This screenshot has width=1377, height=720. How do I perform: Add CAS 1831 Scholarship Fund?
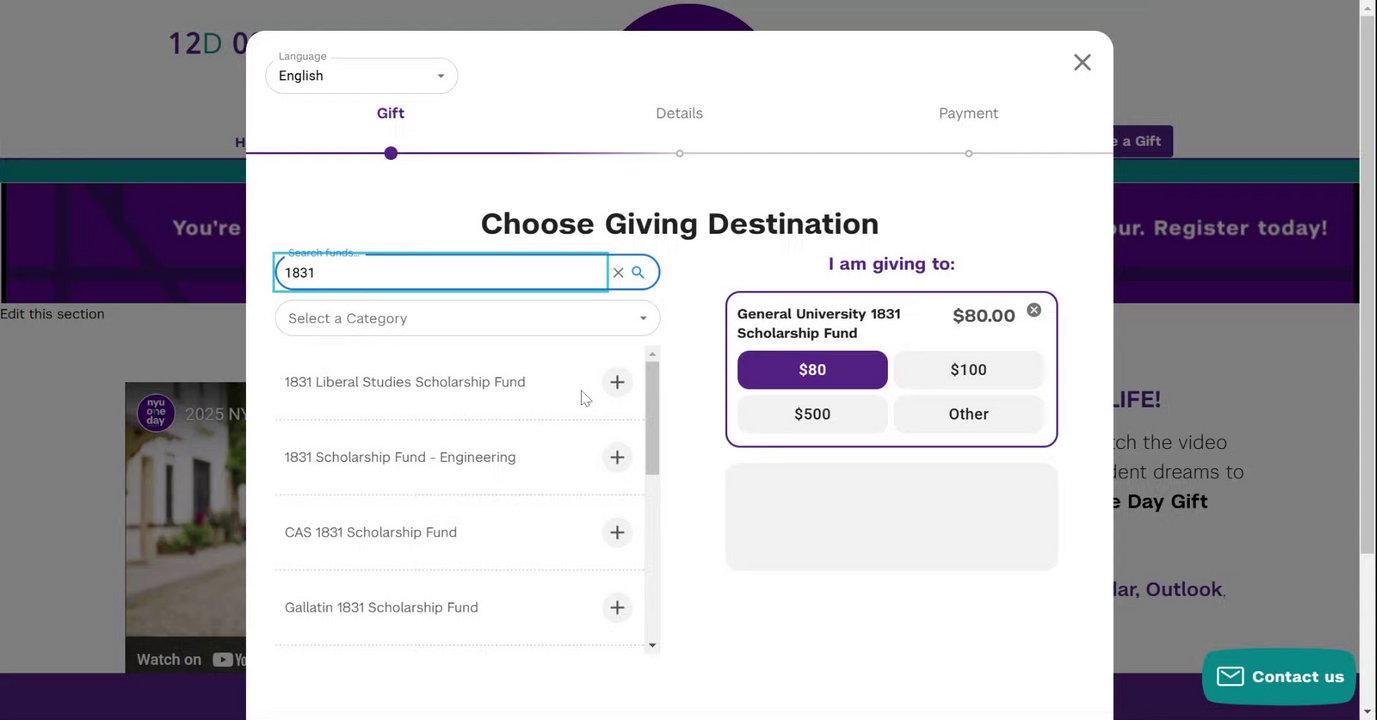point(617,532)
